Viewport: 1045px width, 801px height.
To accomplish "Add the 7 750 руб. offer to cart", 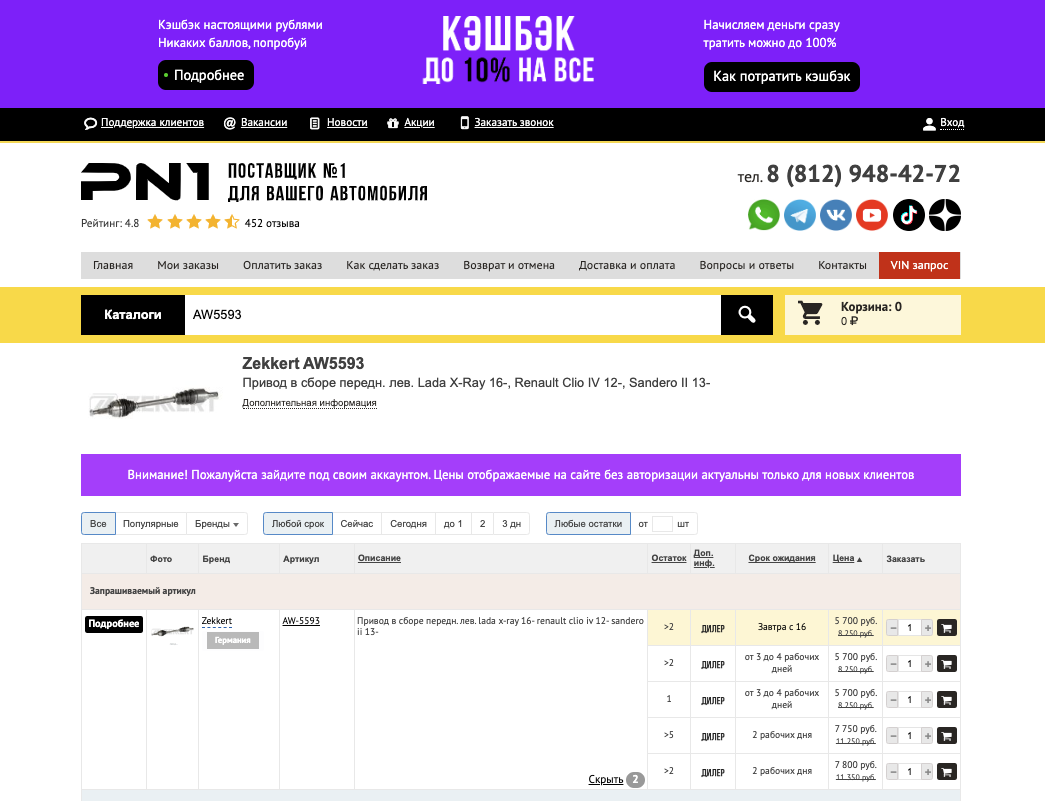I will point(946,736).
